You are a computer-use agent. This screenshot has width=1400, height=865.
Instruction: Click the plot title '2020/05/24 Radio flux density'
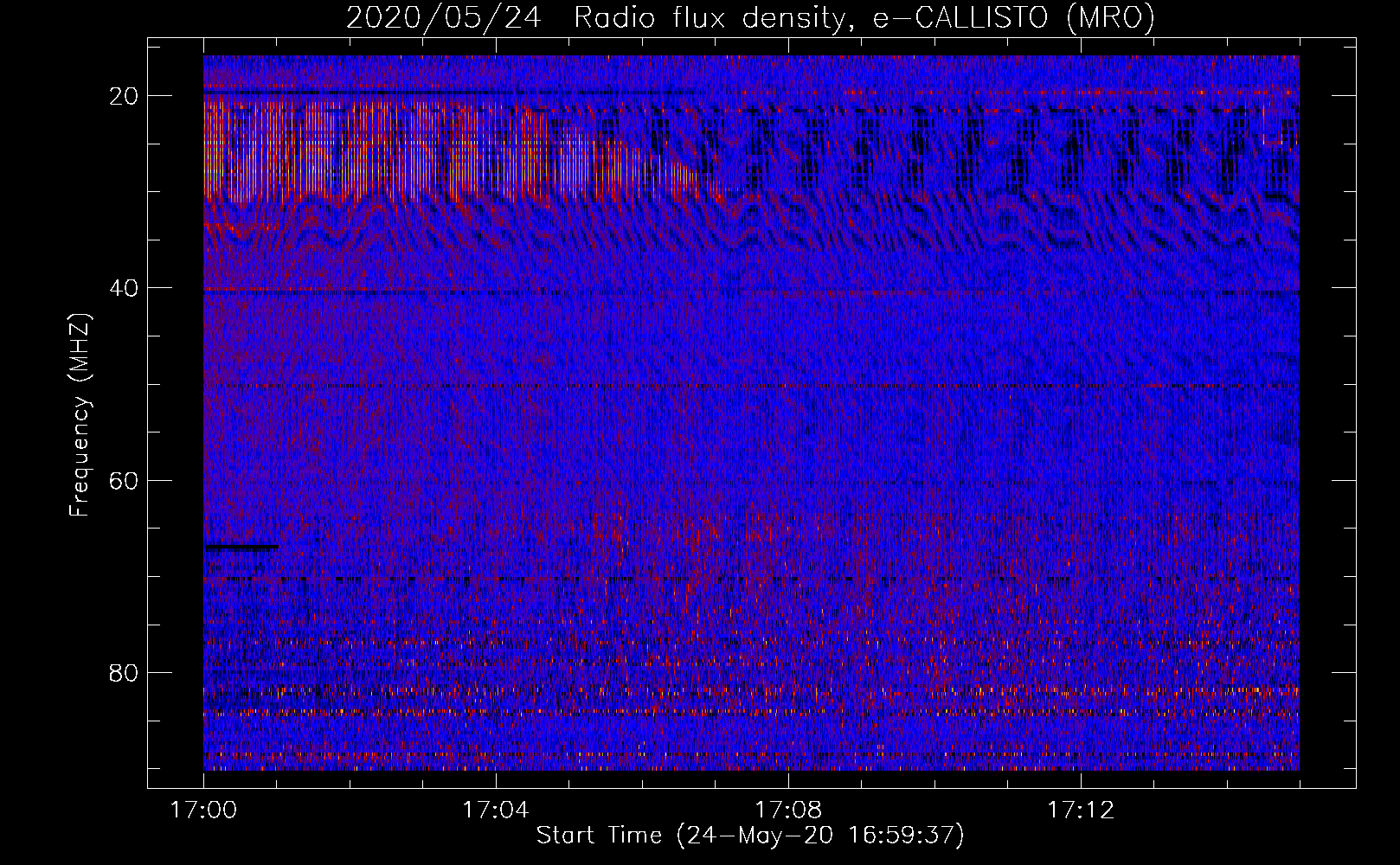(x=750, y=18)
